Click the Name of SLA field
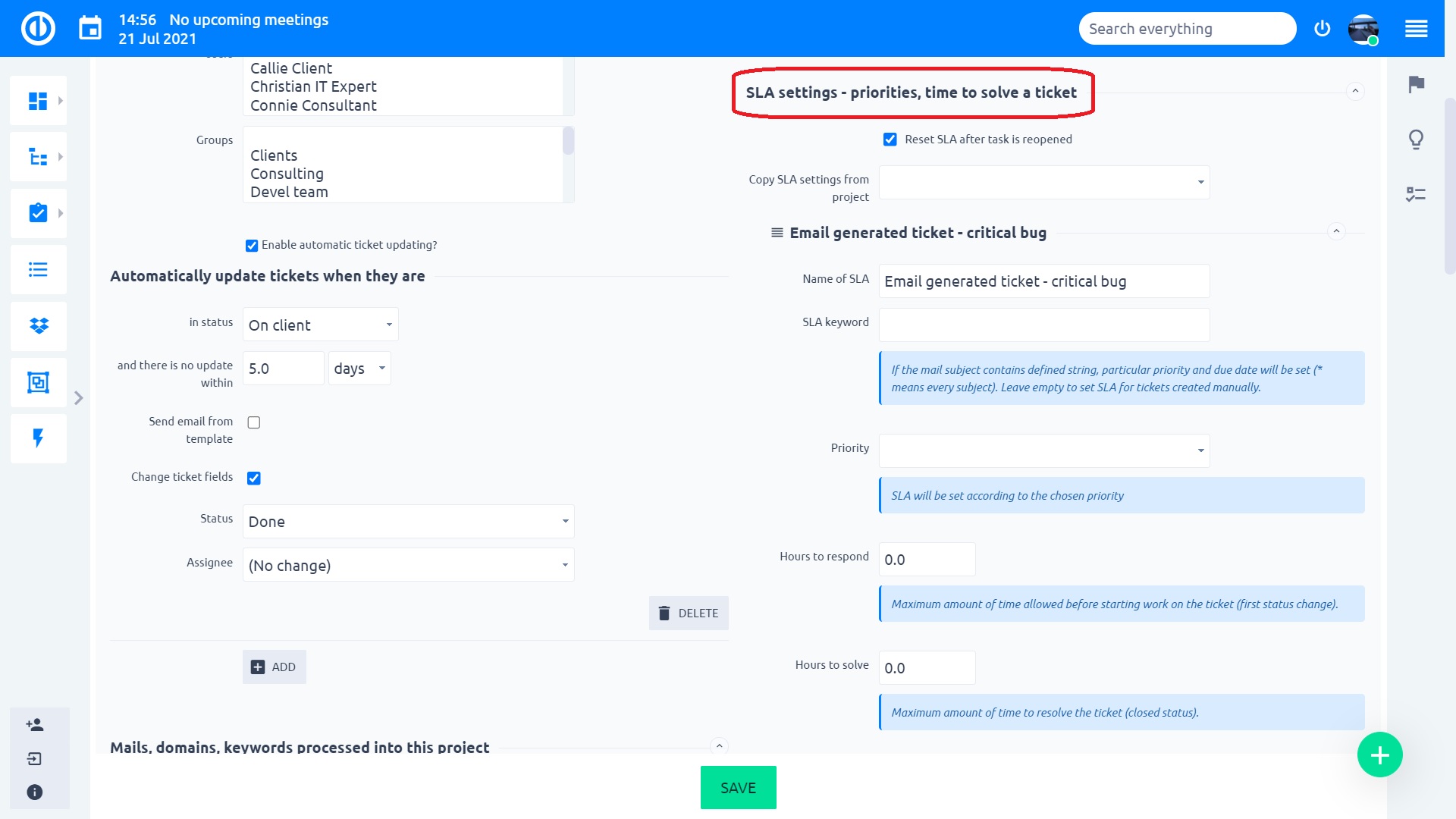 (x=1044, y=281)
